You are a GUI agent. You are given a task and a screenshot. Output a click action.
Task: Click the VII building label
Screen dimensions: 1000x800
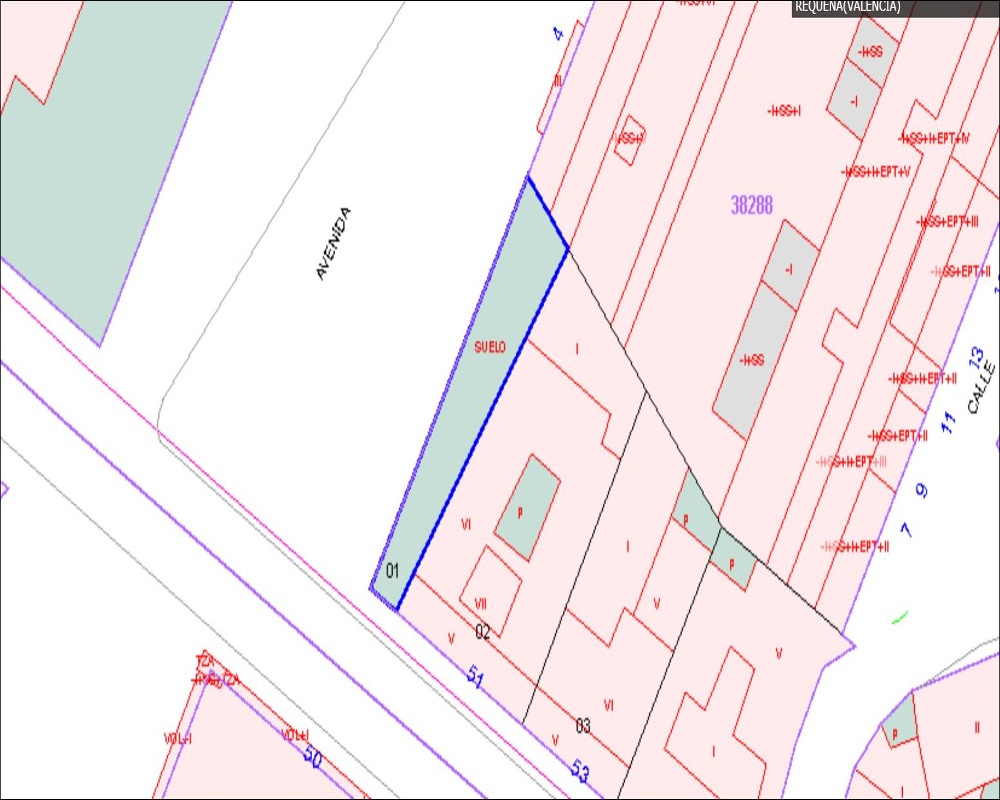coord(481,603)
